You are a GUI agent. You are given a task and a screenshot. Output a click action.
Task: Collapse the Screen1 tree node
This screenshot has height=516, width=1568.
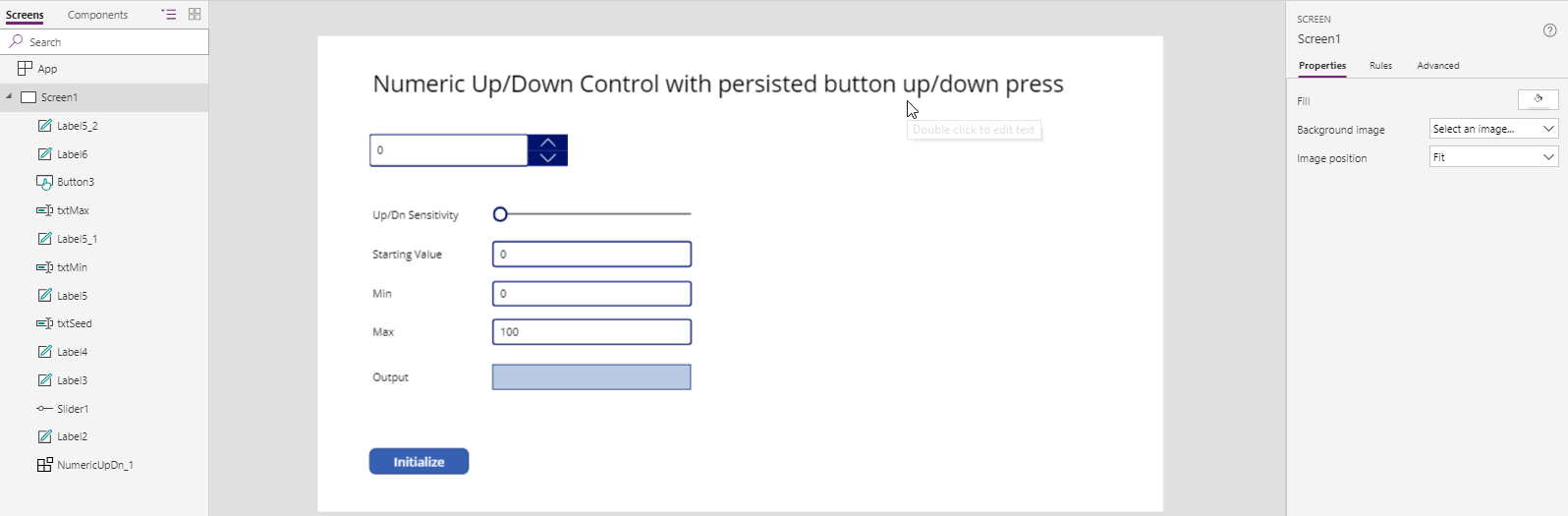coord(9,97)
